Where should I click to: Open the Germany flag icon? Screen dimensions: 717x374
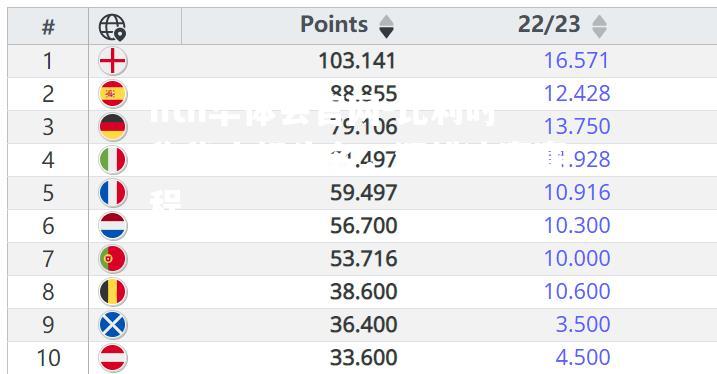click(x=112, y=127)
